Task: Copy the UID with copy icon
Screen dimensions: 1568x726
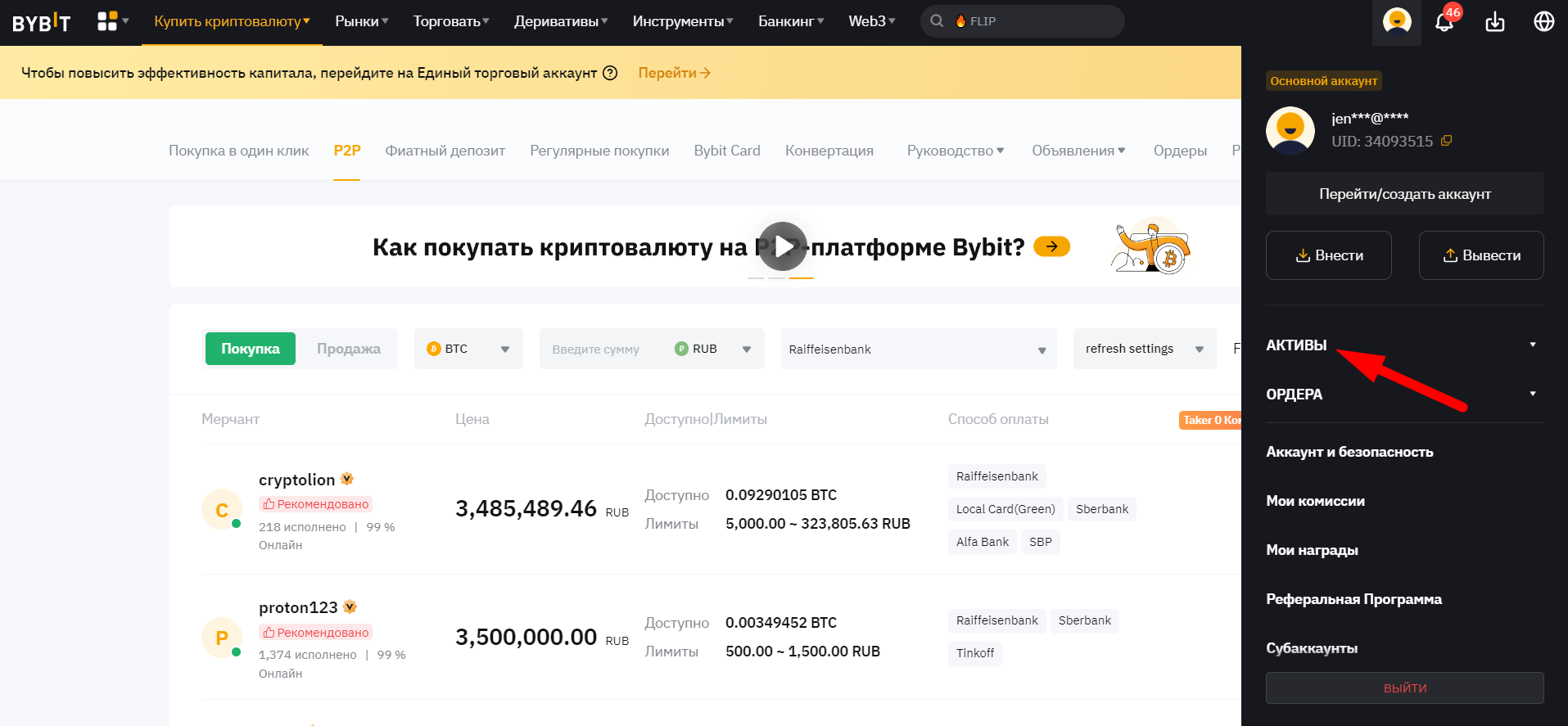Action: [1447, 141]
